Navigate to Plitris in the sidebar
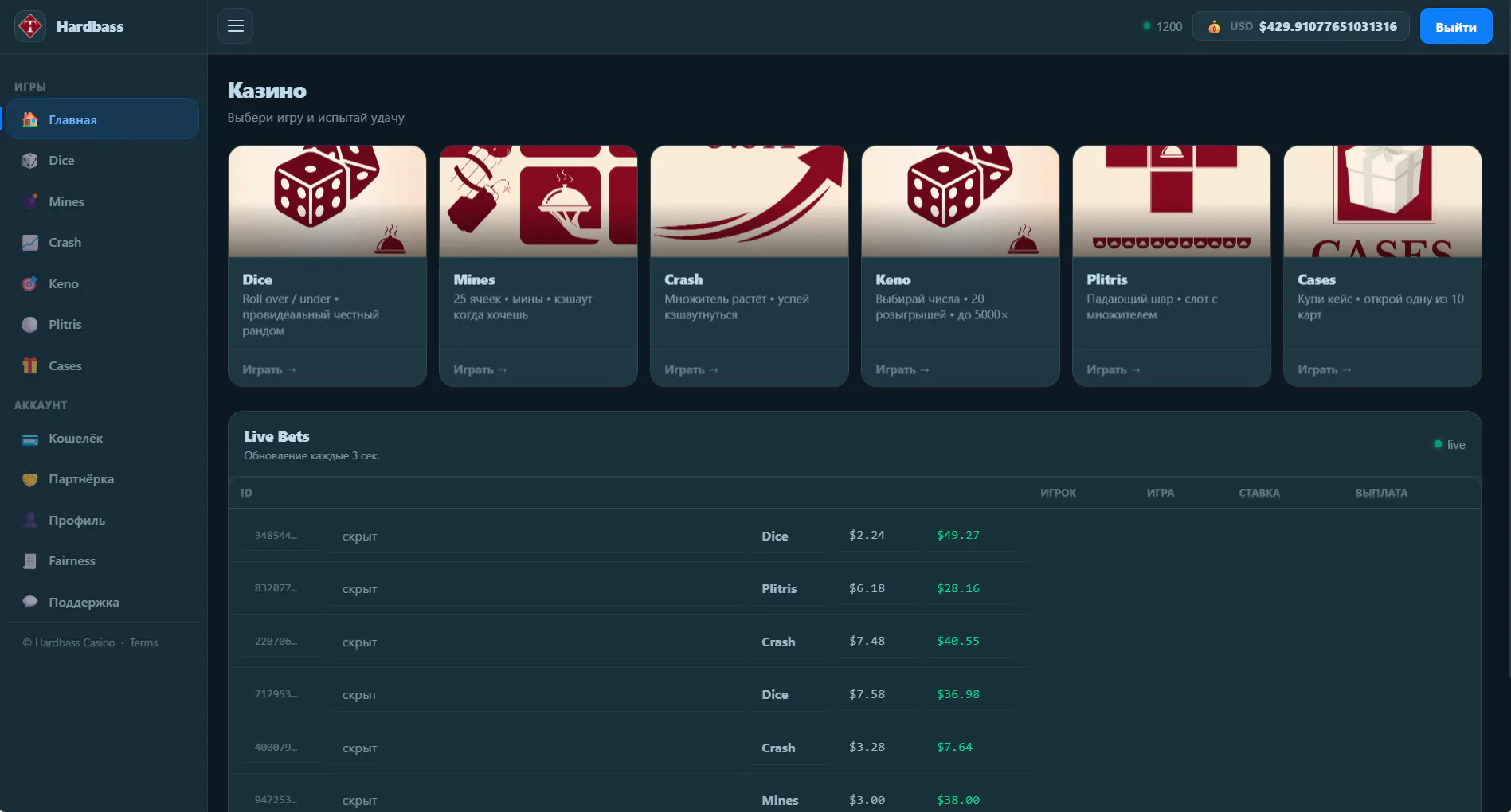Screen dimensions: 1511x812 point(103,324)
